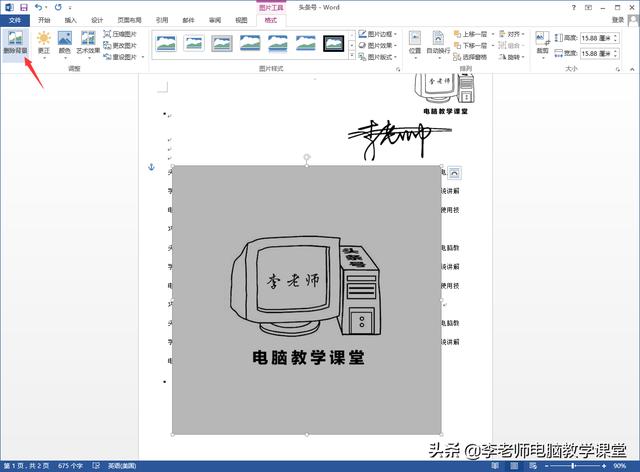Image resolution: width=640 pixels, height=472 pixels.
Task: Open the Picture Layout (图片版式) dropdown
Action: 378,57
